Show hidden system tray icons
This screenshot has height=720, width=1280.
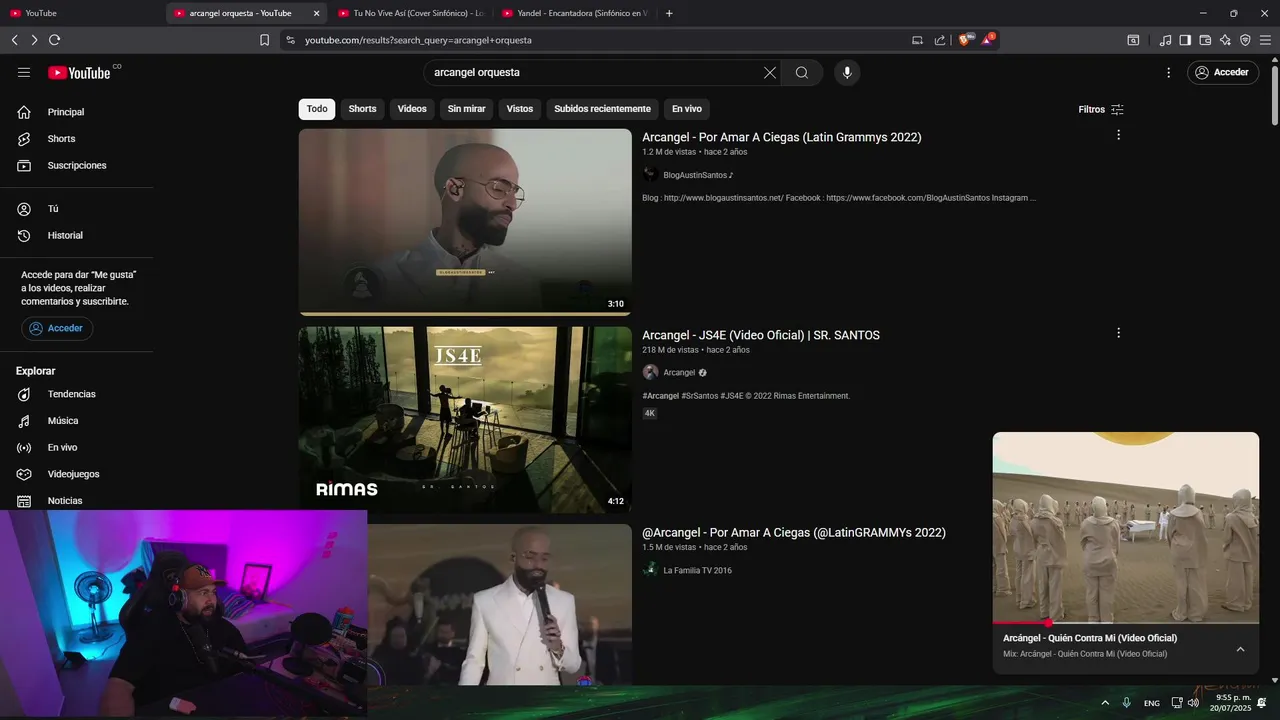(1105, 703)
